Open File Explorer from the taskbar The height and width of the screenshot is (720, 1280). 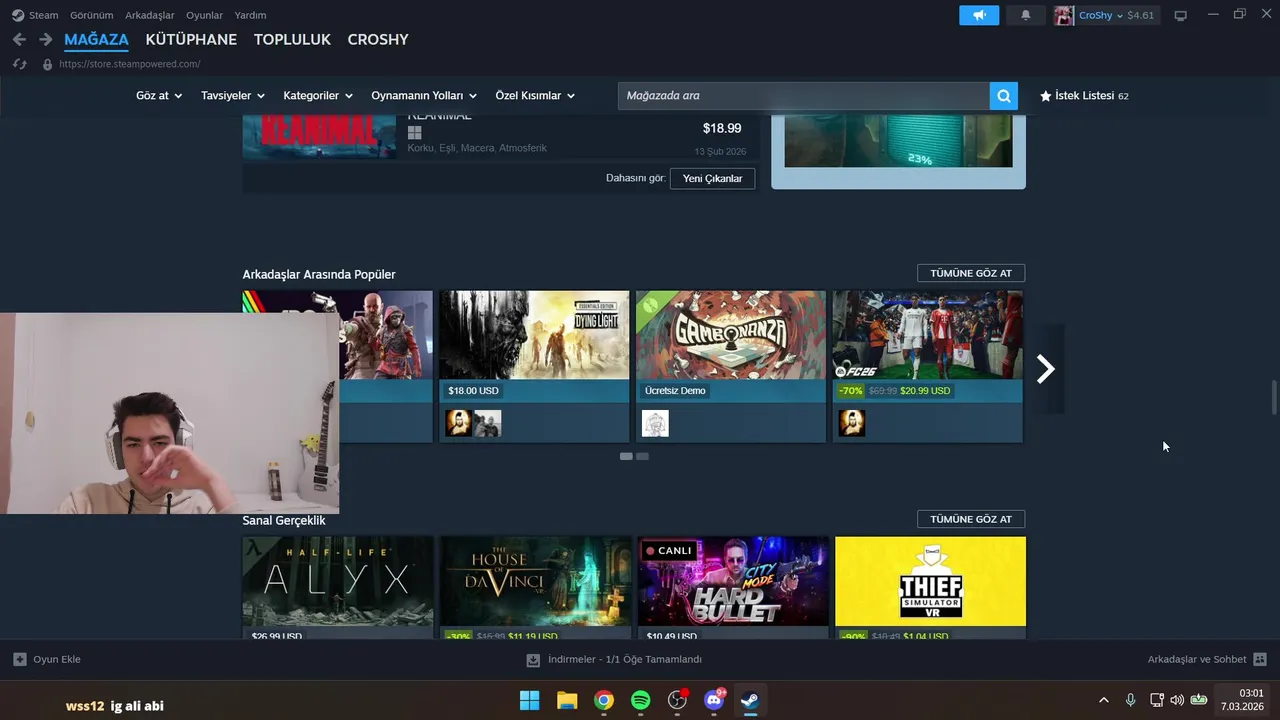567,700
